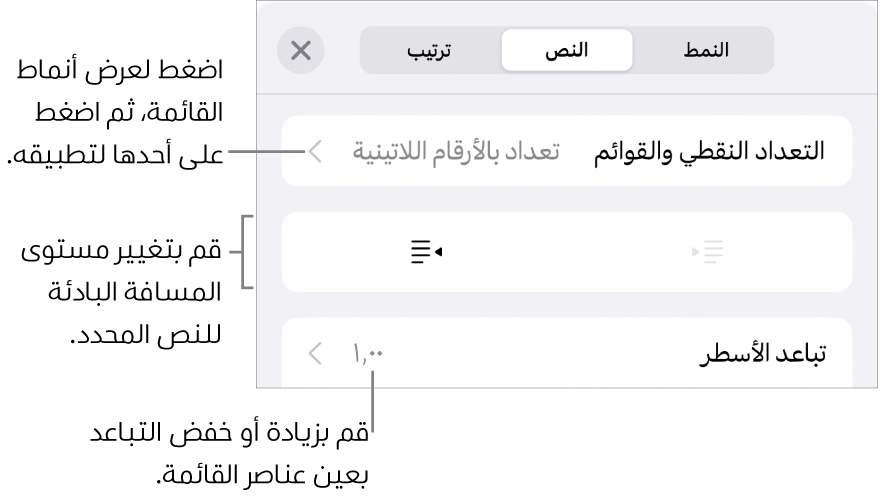Viewport: 880px width, 497px height.
Task: Increase the indent level of selected text
Action: [426, 253]
